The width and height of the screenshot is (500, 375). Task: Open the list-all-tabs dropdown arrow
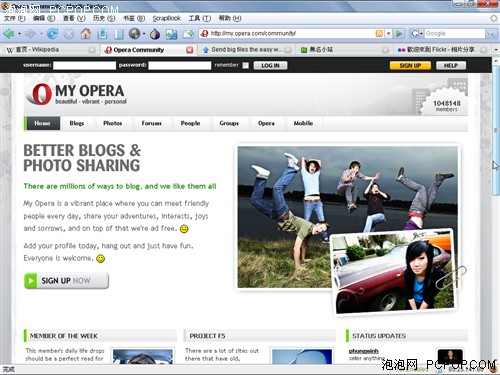coord(496,50)
